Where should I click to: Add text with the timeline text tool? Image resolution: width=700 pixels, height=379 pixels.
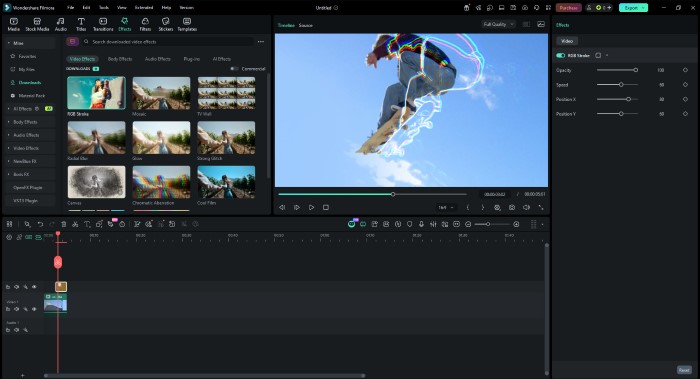coord(87,224)
